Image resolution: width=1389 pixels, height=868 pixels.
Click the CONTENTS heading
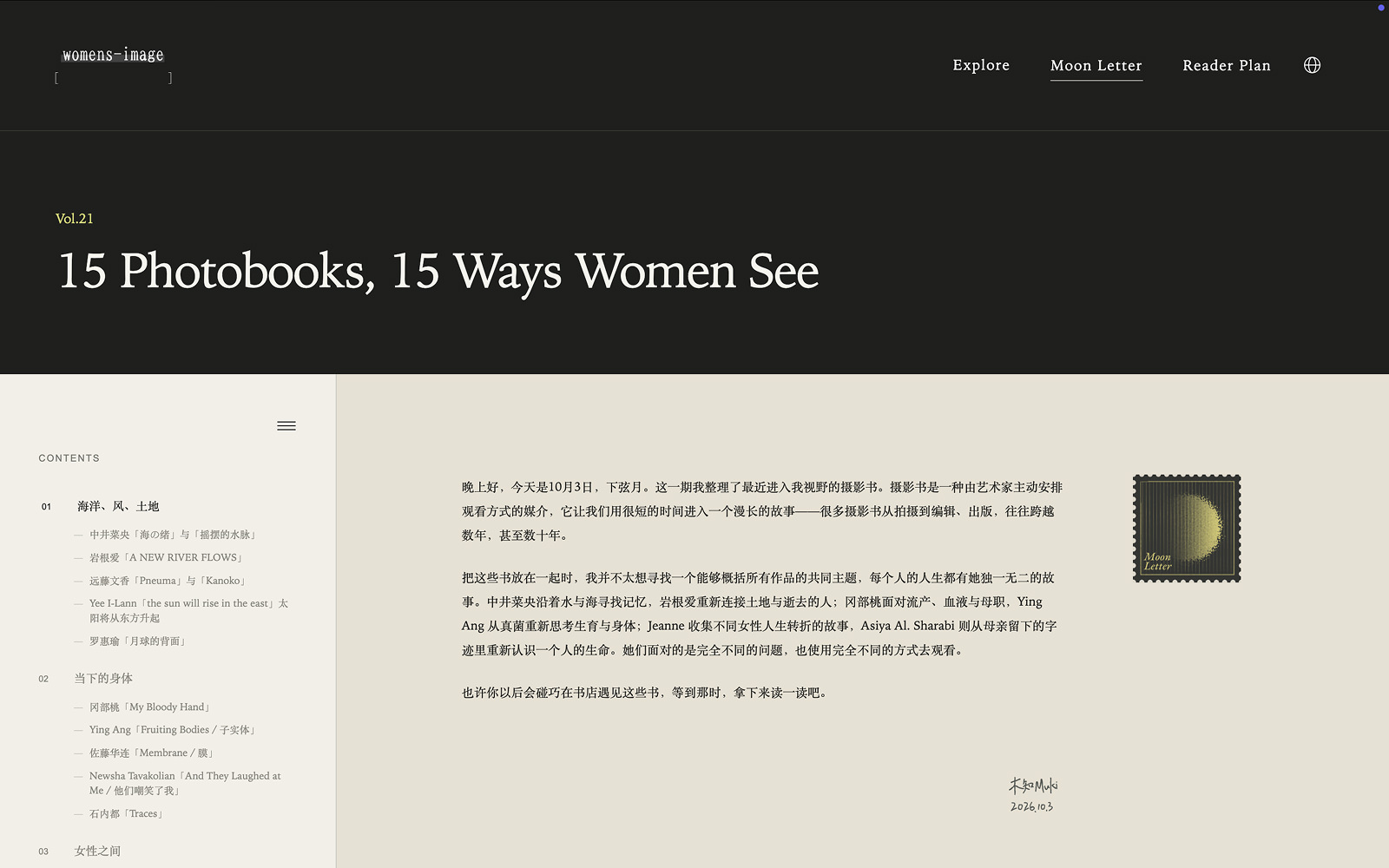click(x=69, y=458)
